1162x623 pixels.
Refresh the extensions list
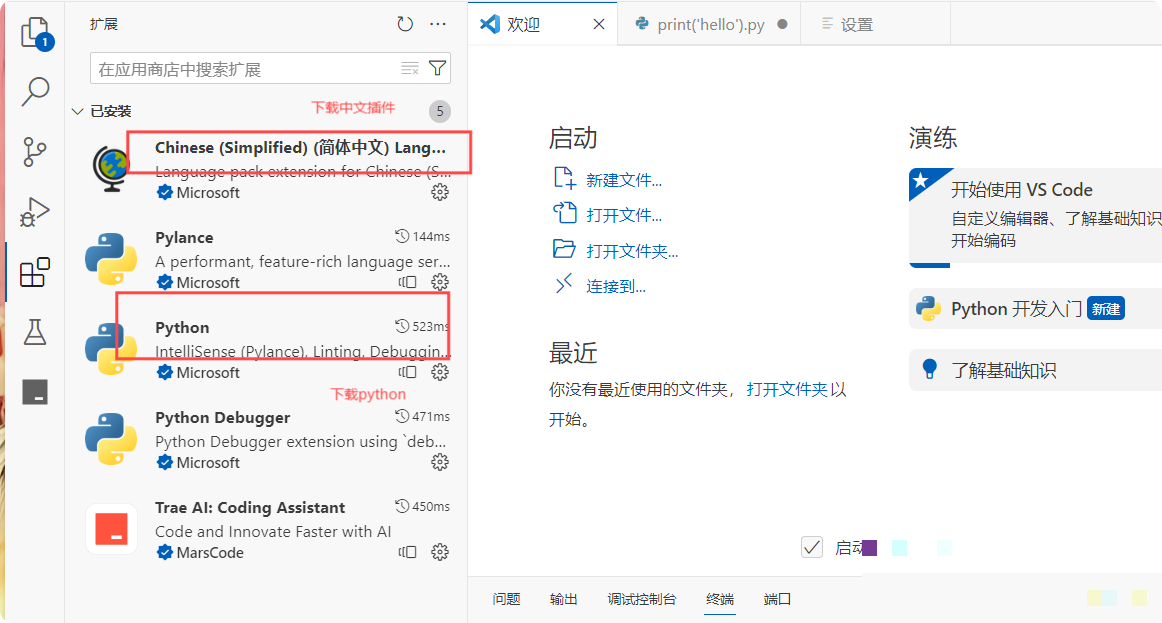click(405, 24)
